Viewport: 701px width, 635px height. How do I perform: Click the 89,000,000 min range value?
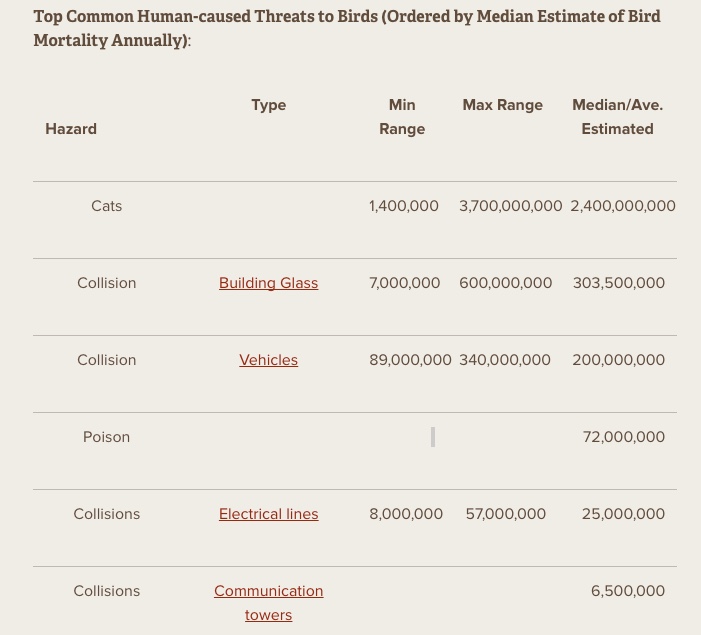click(410, 360)
